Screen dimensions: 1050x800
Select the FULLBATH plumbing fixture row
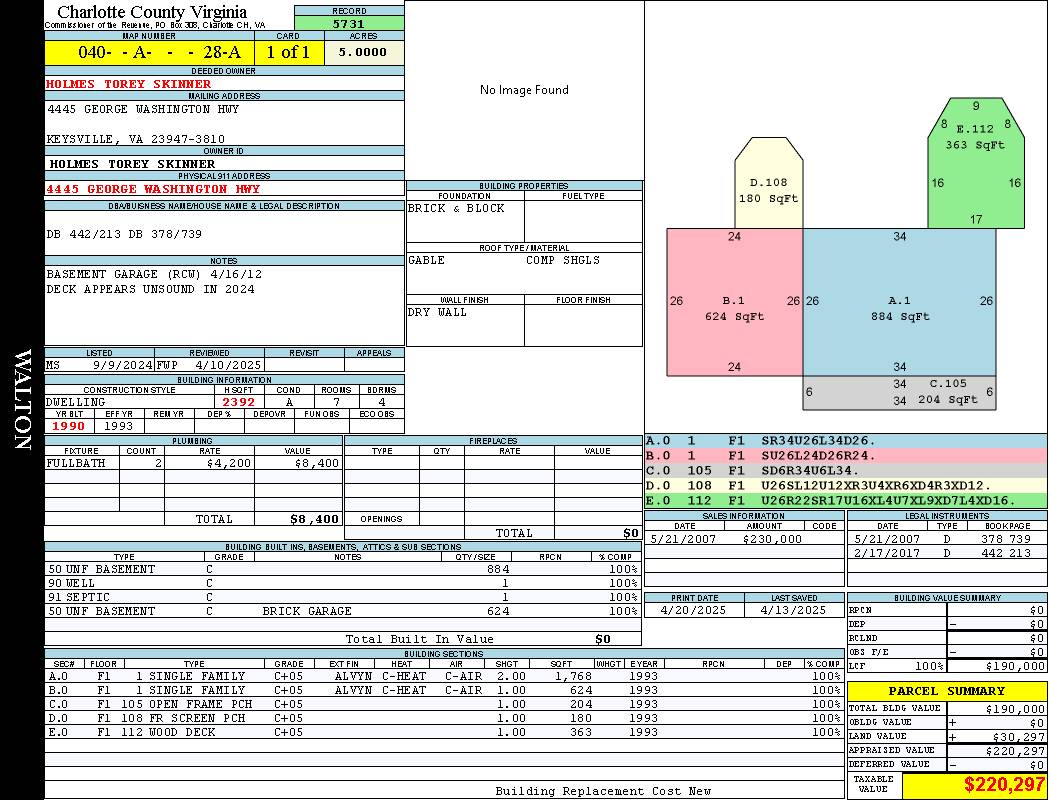(193, 463)
